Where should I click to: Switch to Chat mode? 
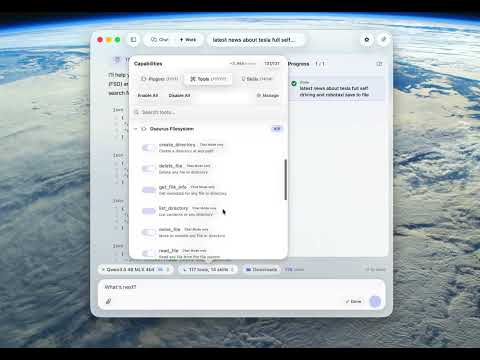(160, 40)
